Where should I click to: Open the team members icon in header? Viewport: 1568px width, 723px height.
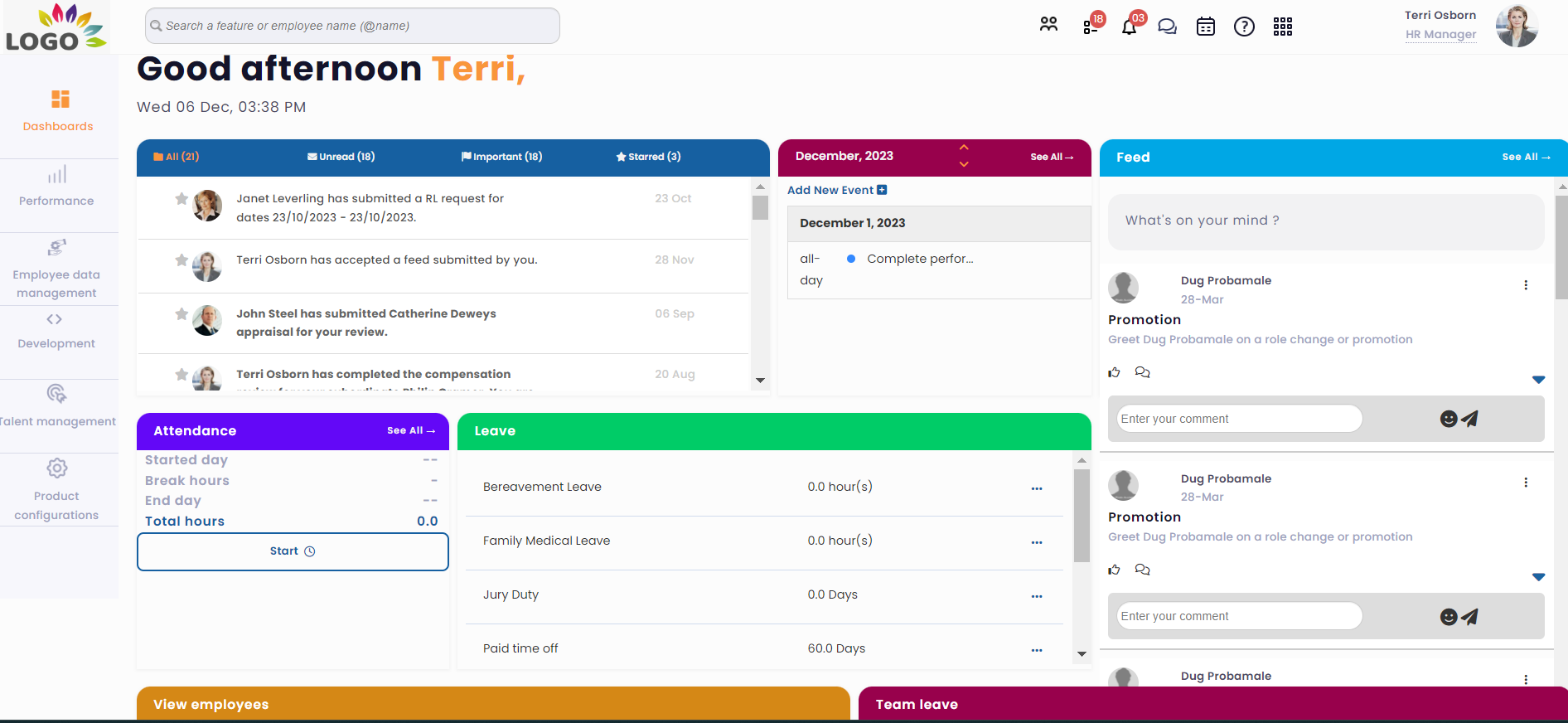1048,25
